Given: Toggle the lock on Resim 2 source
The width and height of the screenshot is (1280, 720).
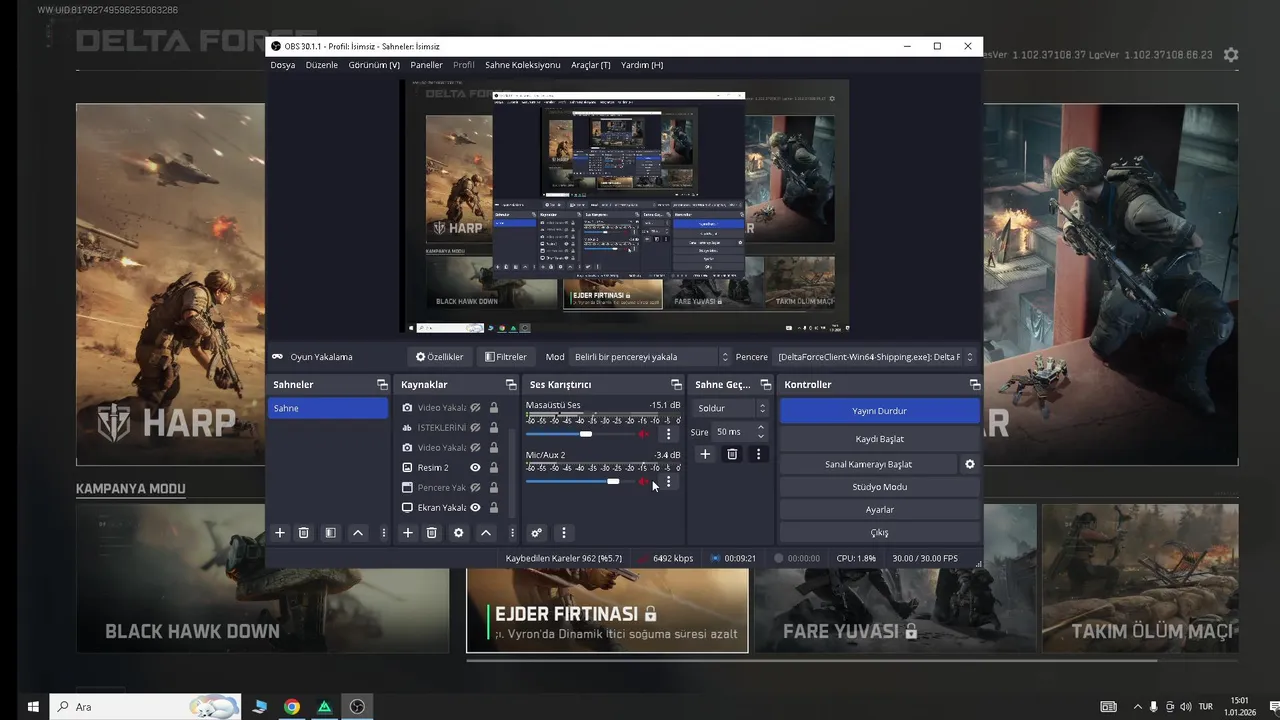Looking at the screenshot, I should 494,468.
